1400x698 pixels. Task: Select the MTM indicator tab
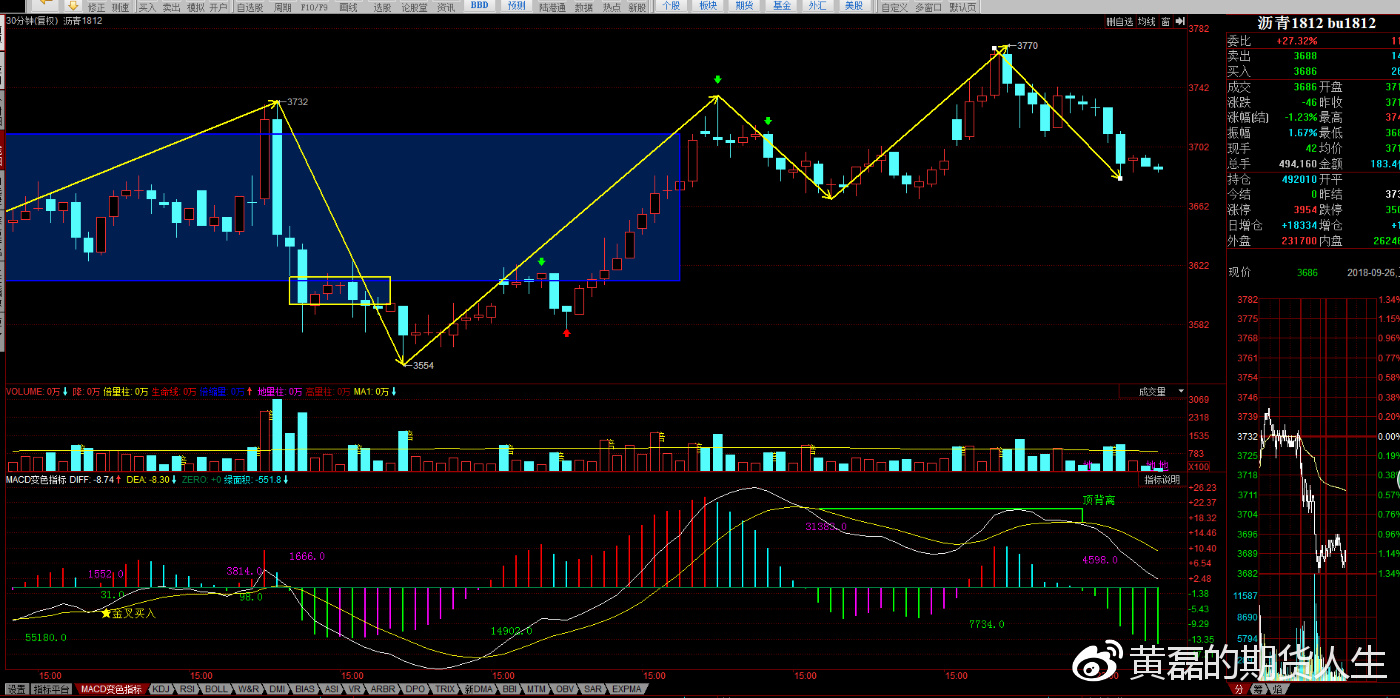(x=537, y=689)
